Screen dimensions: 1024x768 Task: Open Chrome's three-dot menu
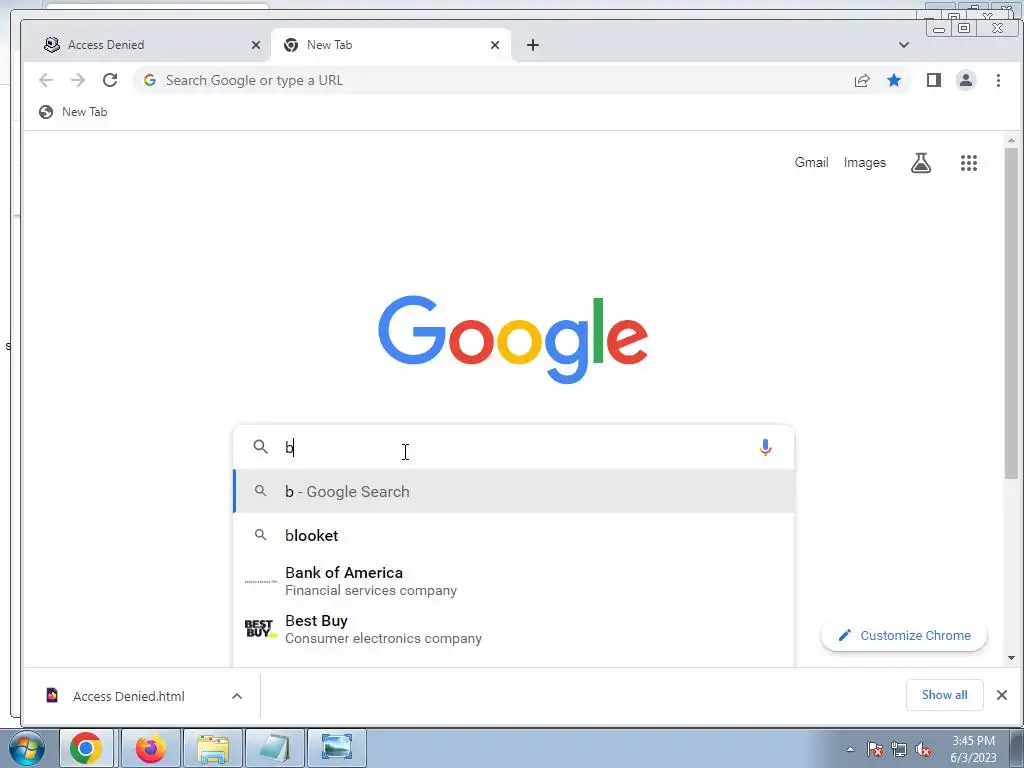998,80
